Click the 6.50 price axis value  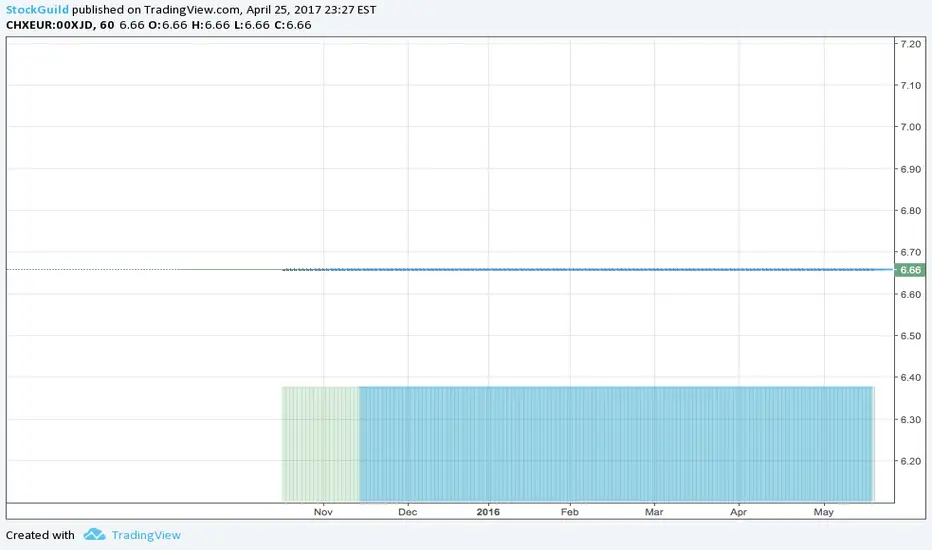pos(911,336)
